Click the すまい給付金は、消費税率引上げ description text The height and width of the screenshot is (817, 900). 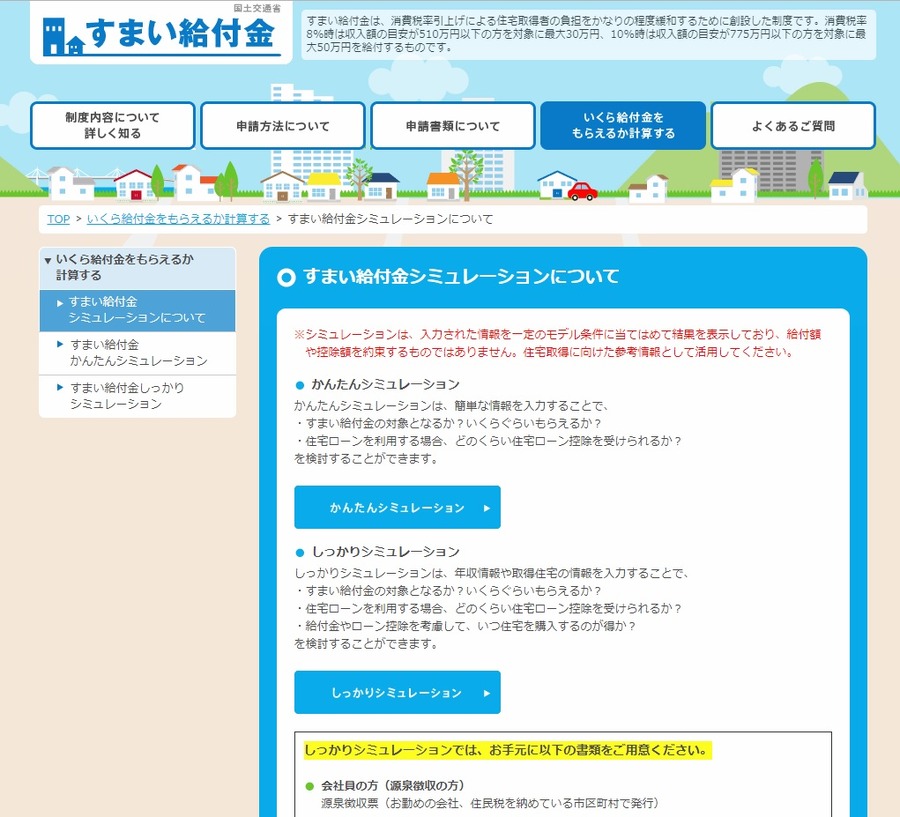pos(587,34)
